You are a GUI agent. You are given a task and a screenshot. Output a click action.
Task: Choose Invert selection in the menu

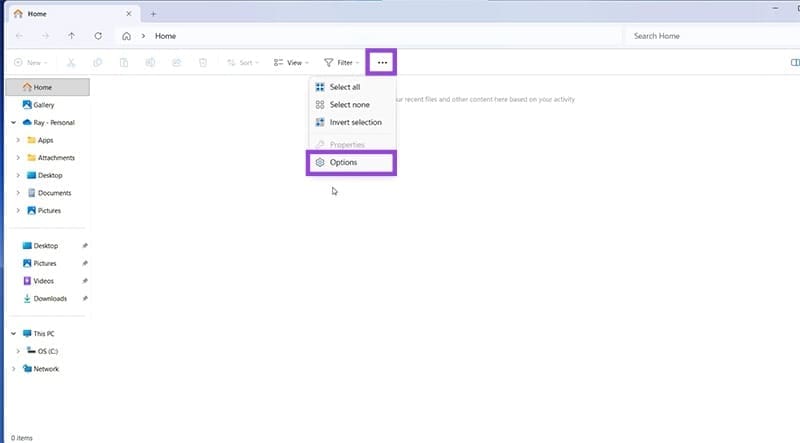(355, 122)
